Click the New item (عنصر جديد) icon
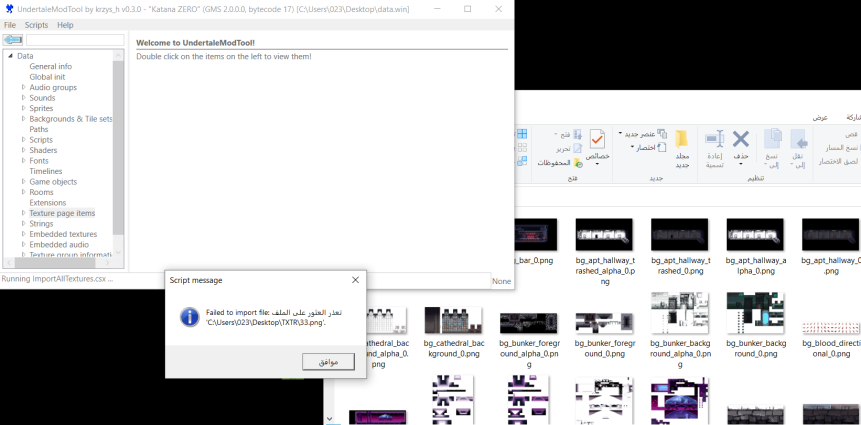The image size is (861, 425). 662,134
